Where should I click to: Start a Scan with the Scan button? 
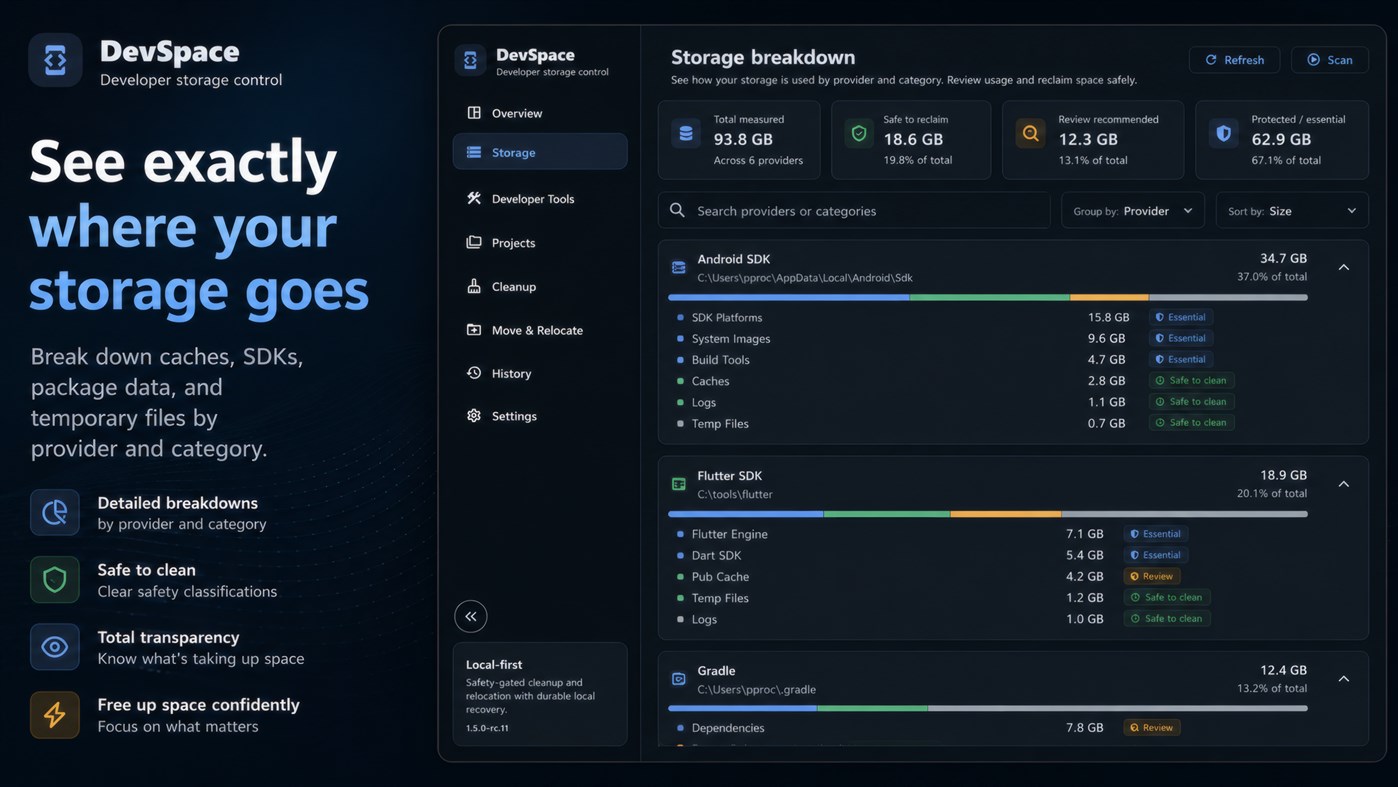pos(1329,60)
